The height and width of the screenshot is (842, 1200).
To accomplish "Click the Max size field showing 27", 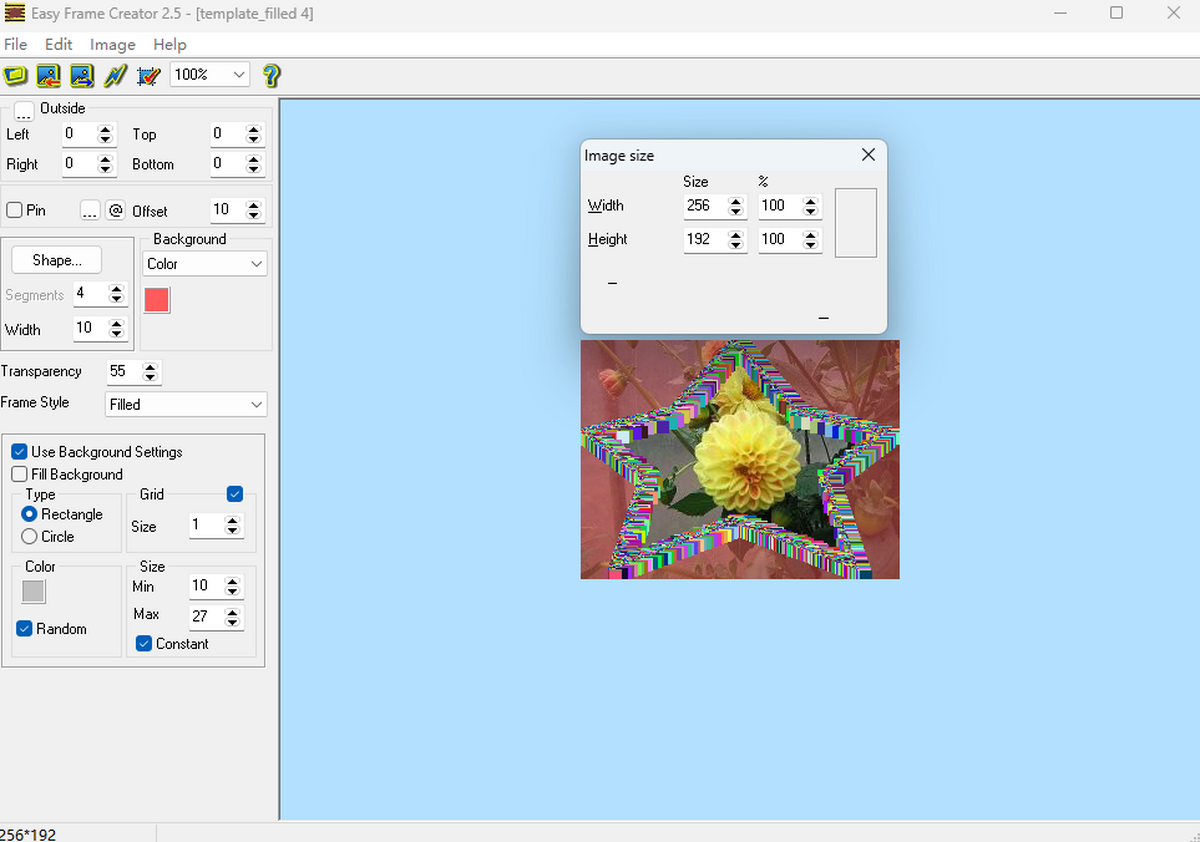I will [206, 617].
